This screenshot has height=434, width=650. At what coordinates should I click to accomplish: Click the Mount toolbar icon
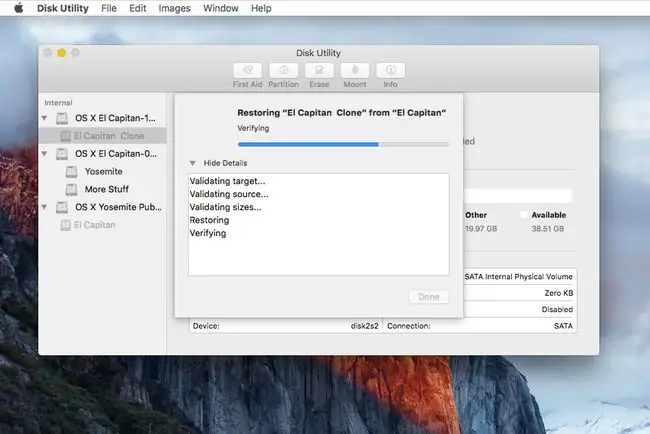click(355, 70)
